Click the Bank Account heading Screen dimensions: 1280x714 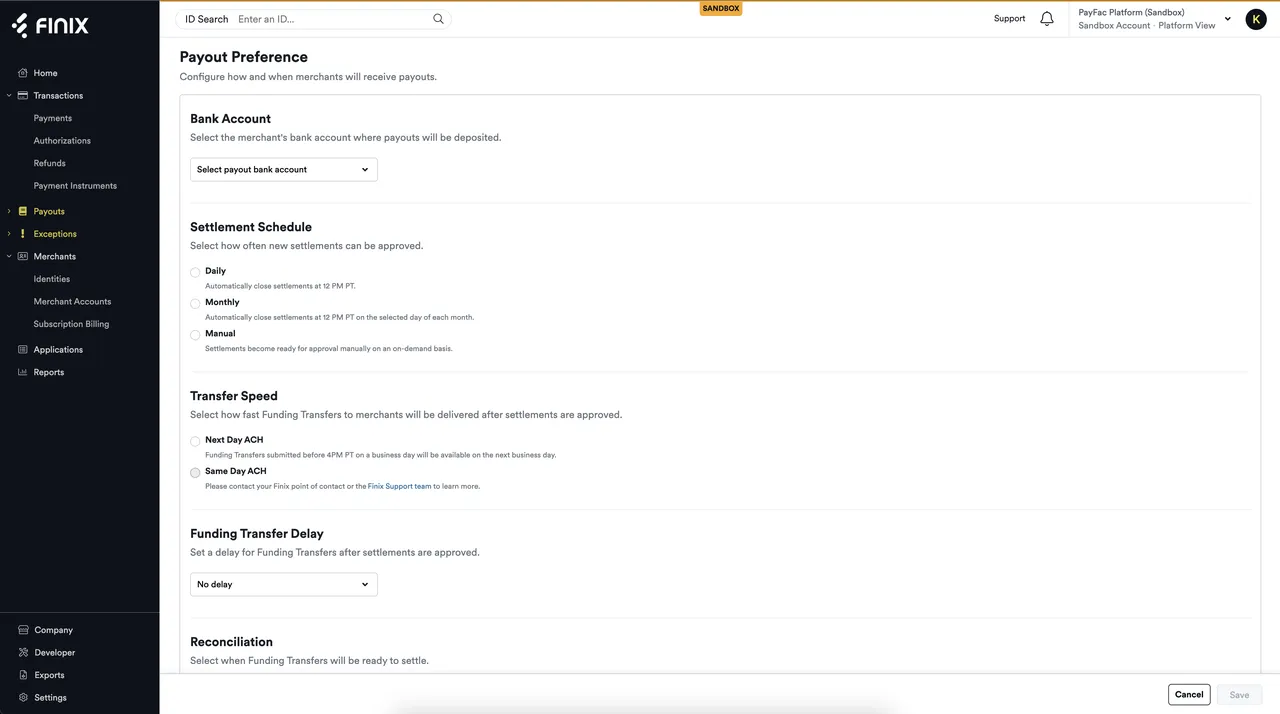230,119
